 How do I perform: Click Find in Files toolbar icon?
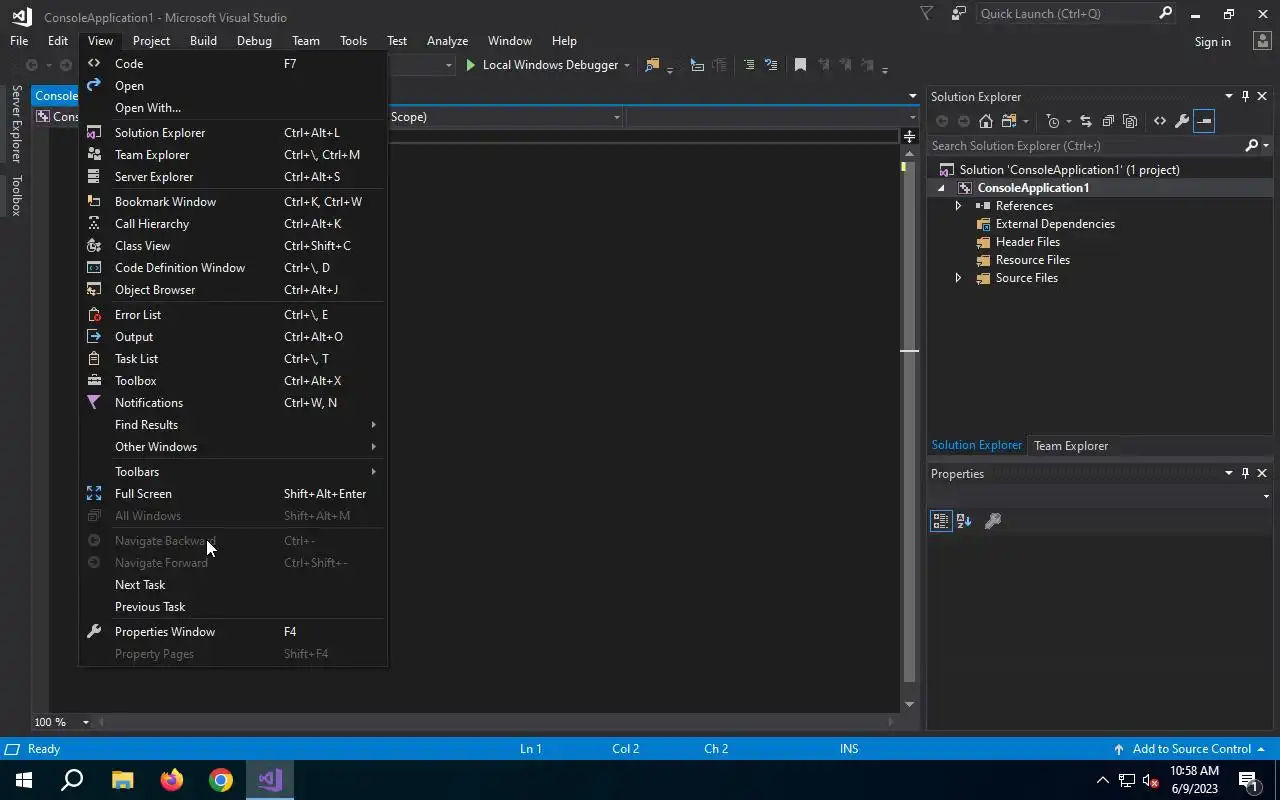[x=653, y=65]
